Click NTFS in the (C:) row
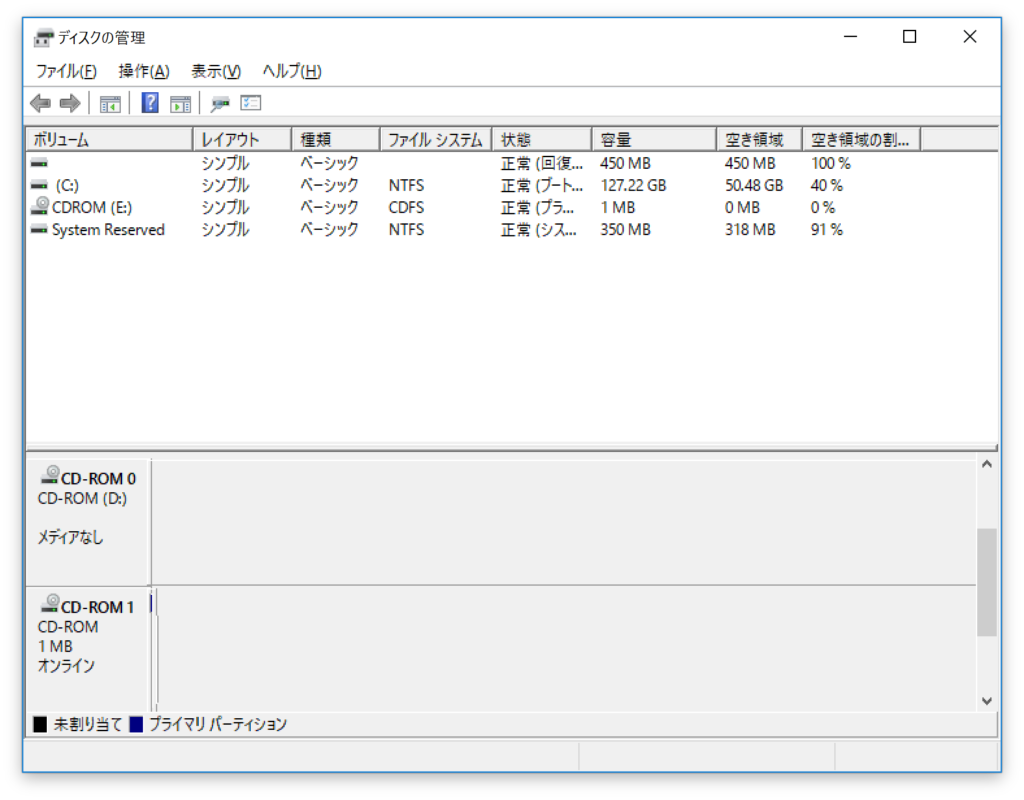 point(406,185)
